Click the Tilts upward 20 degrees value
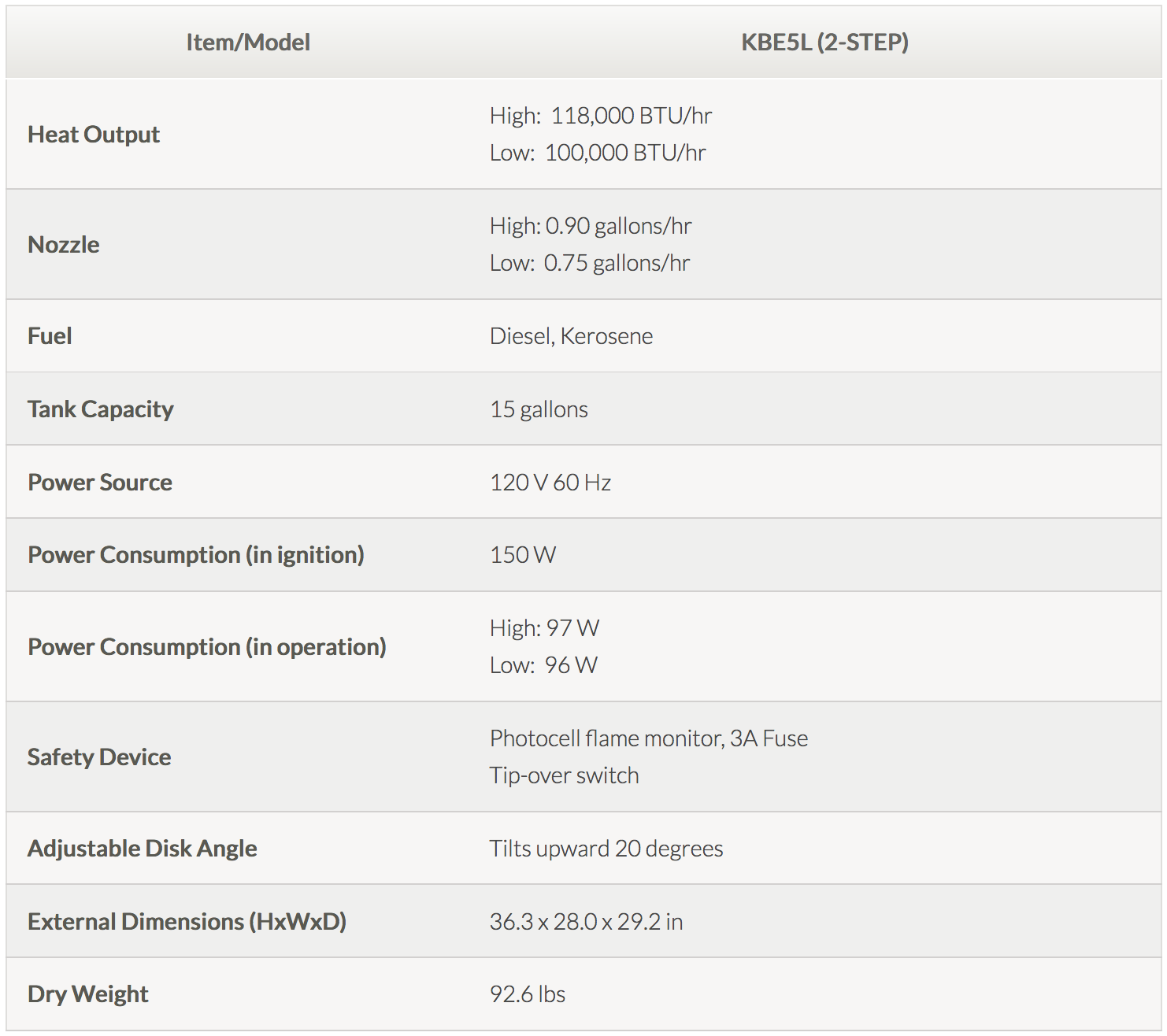The width and height of the screenshot is (1167, 1036). click(x=606, y=849)
